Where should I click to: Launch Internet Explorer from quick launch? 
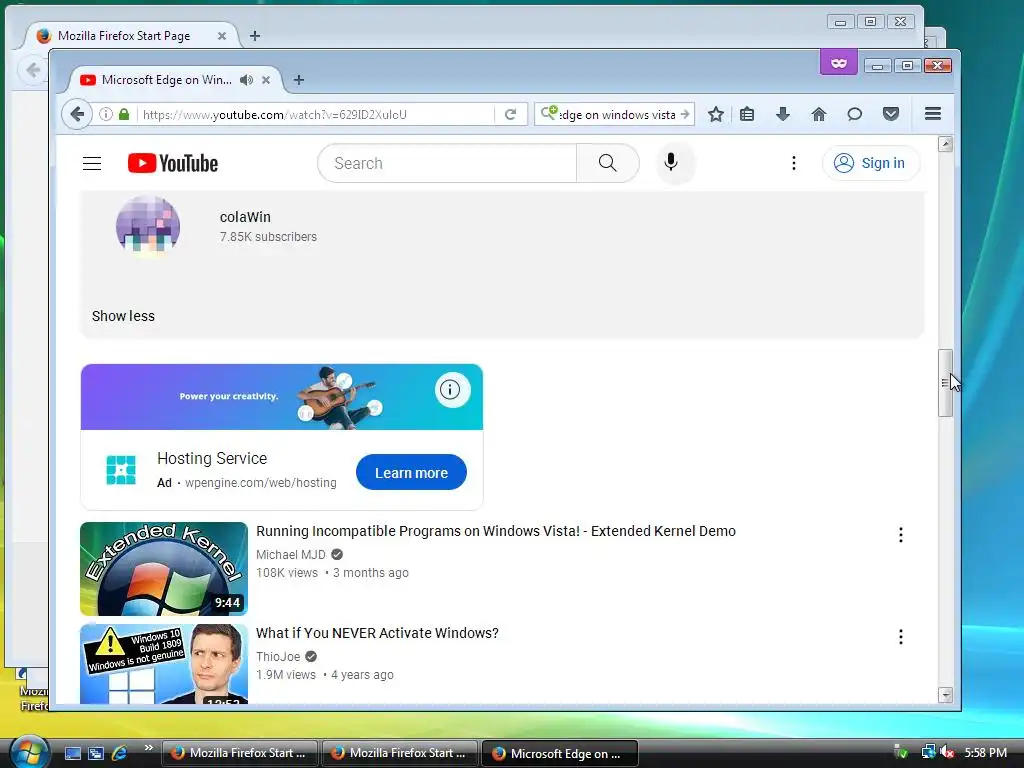120,753
